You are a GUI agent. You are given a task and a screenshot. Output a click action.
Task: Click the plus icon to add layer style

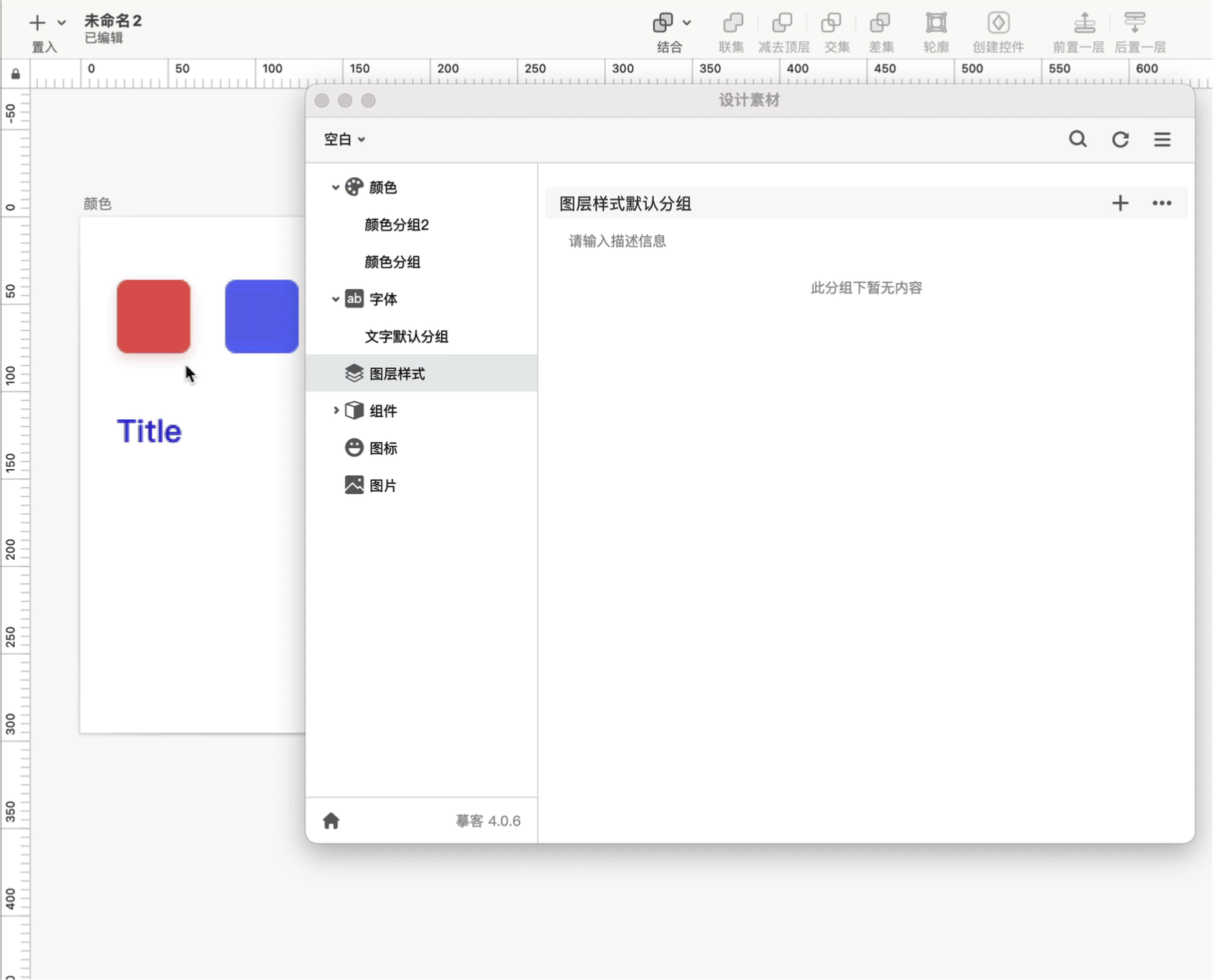click(x=1120, y=203)
